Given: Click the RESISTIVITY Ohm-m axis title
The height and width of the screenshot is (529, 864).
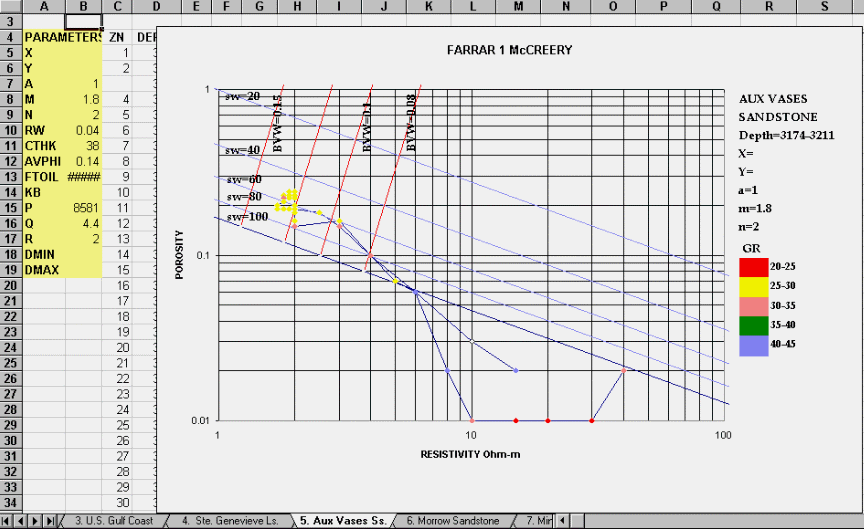Looking at the screenshot, I should (x=471, y=455).
